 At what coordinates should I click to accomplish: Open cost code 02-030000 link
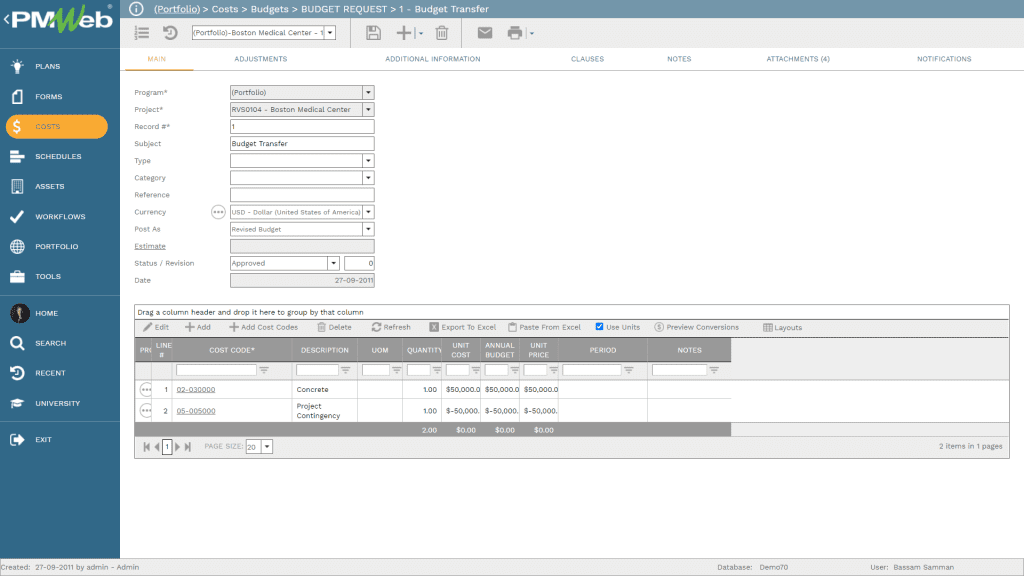pyautogui.click(x=195, y=389)
